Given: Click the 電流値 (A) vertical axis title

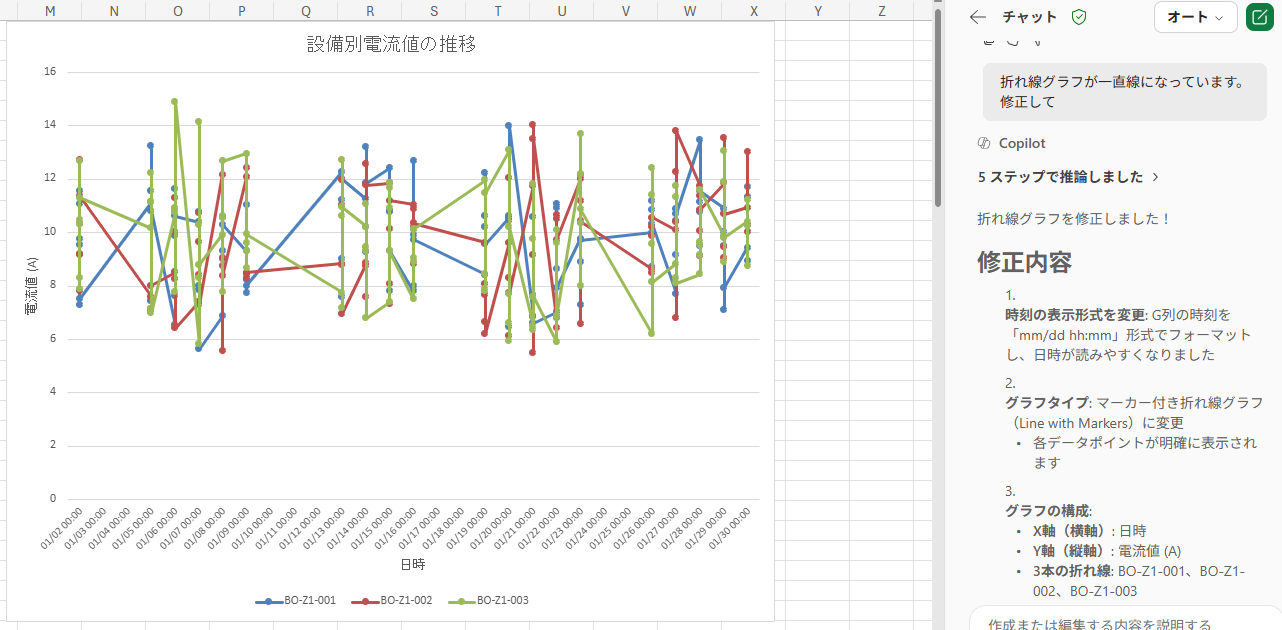Looking at the screenshot, I should pyautogui.click(x=30, y=284).
